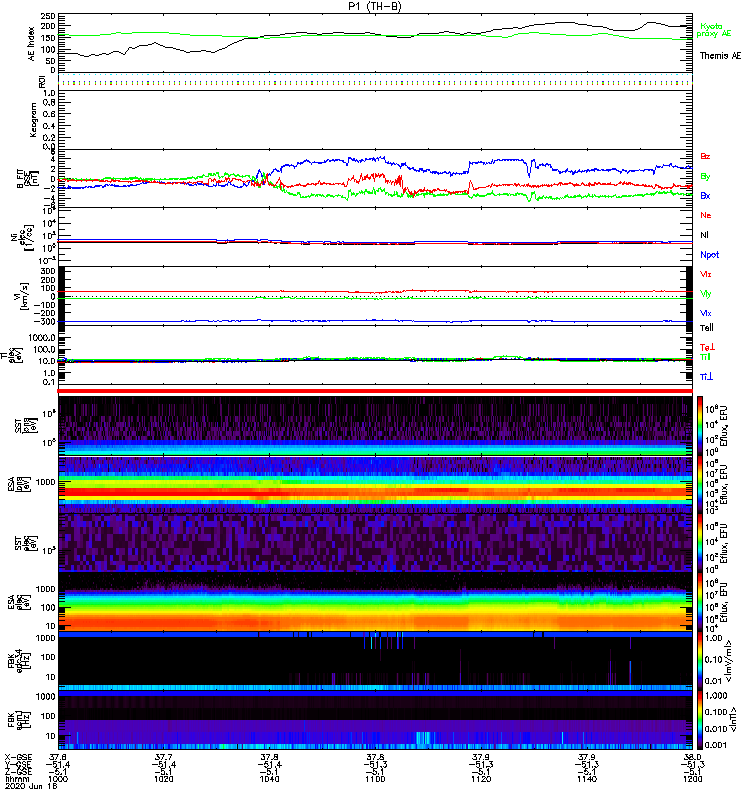Click the "1040" time tick label
The height and width of the screenshot is (800, 750).
pos(269,779)
